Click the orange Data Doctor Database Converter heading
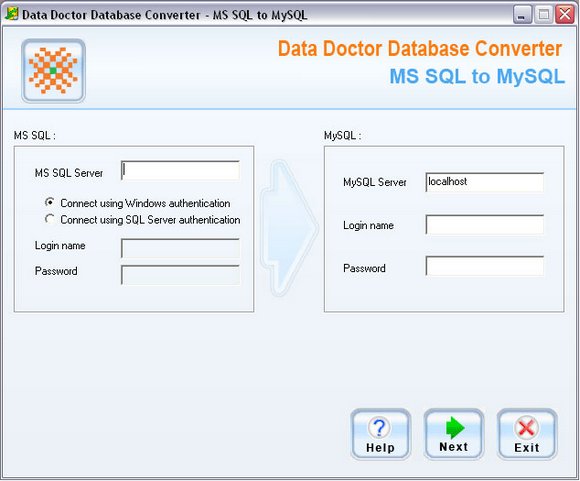 [x=420, y=48]
